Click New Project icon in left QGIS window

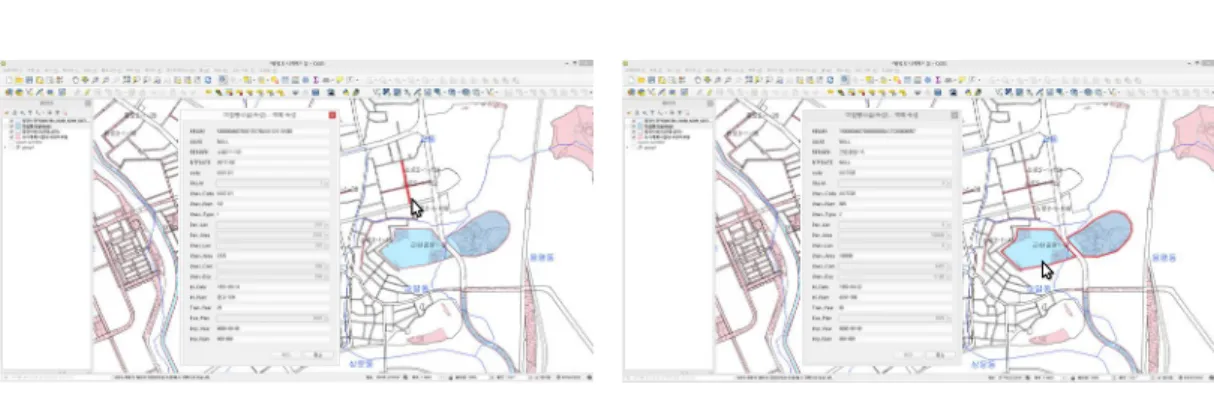pos(9,80)
